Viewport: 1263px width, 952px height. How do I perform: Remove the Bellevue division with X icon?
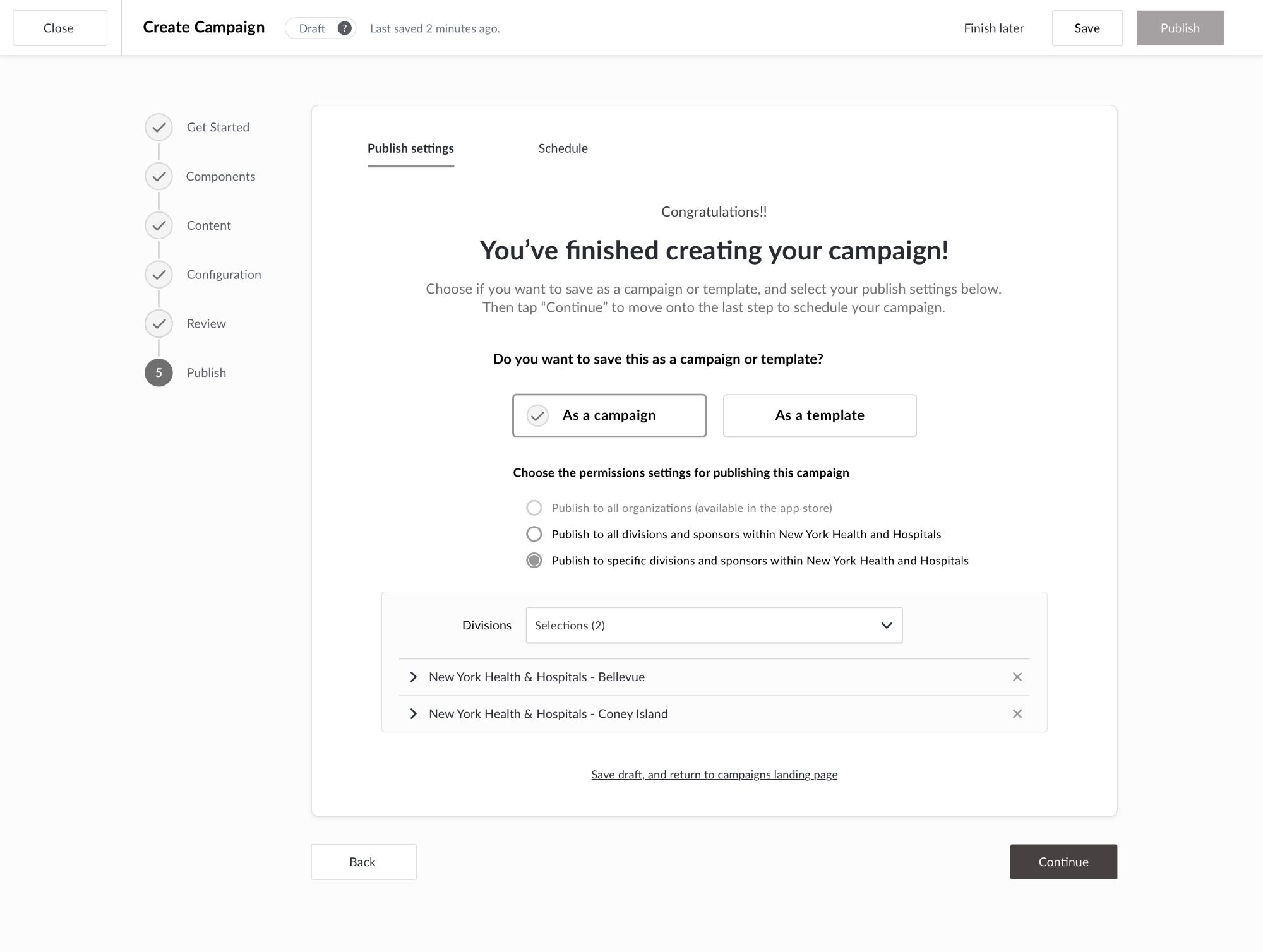coord(1017,677)
